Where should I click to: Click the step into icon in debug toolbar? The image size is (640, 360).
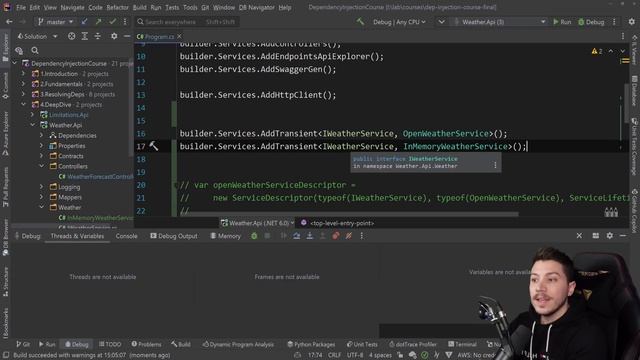pyautogui.click(x=310, y=236)
